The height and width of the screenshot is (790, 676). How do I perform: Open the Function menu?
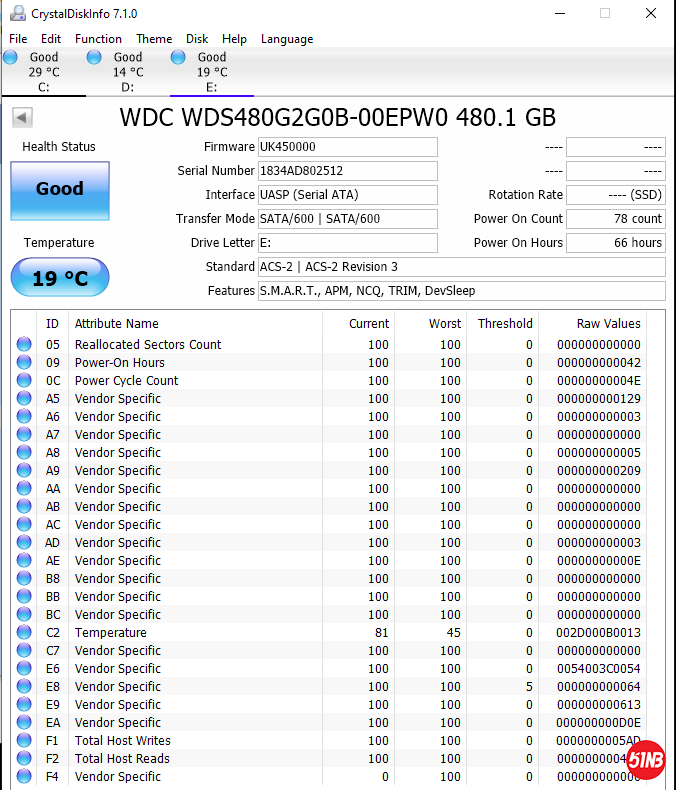pos(98,39)
